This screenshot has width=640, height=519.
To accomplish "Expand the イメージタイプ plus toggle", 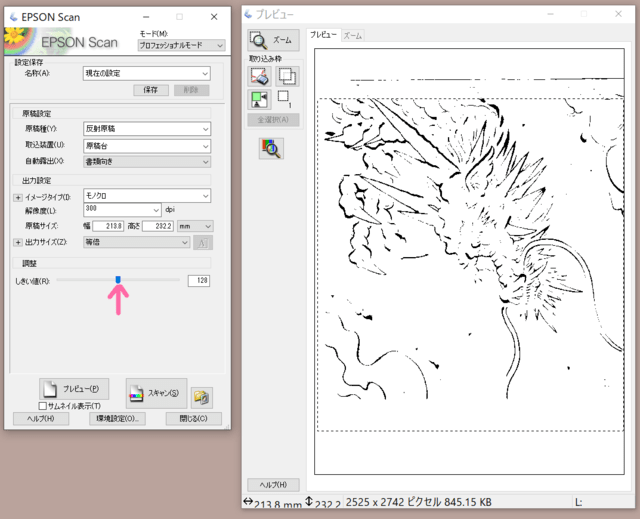I will [17, 197].
